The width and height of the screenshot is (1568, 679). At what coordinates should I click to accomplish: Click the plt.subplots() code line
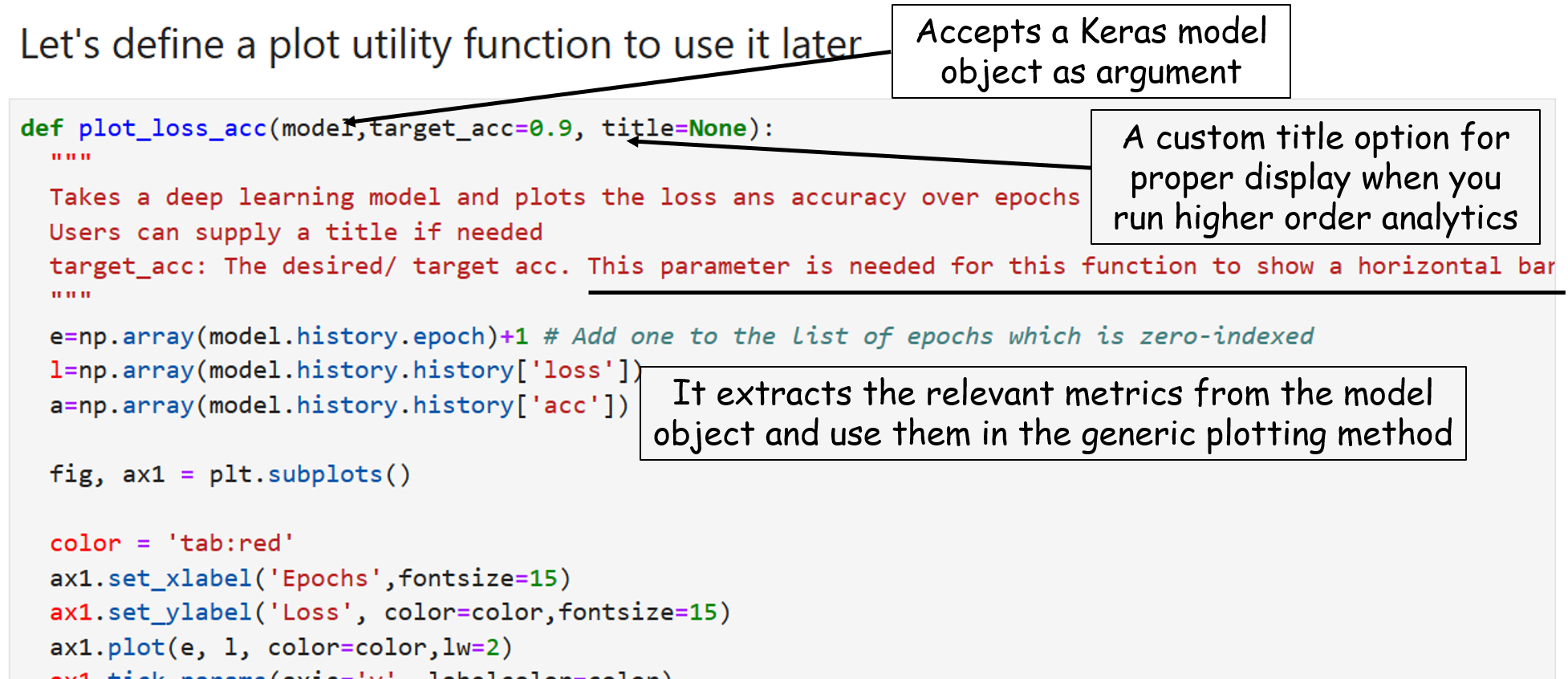coord(230,474)
